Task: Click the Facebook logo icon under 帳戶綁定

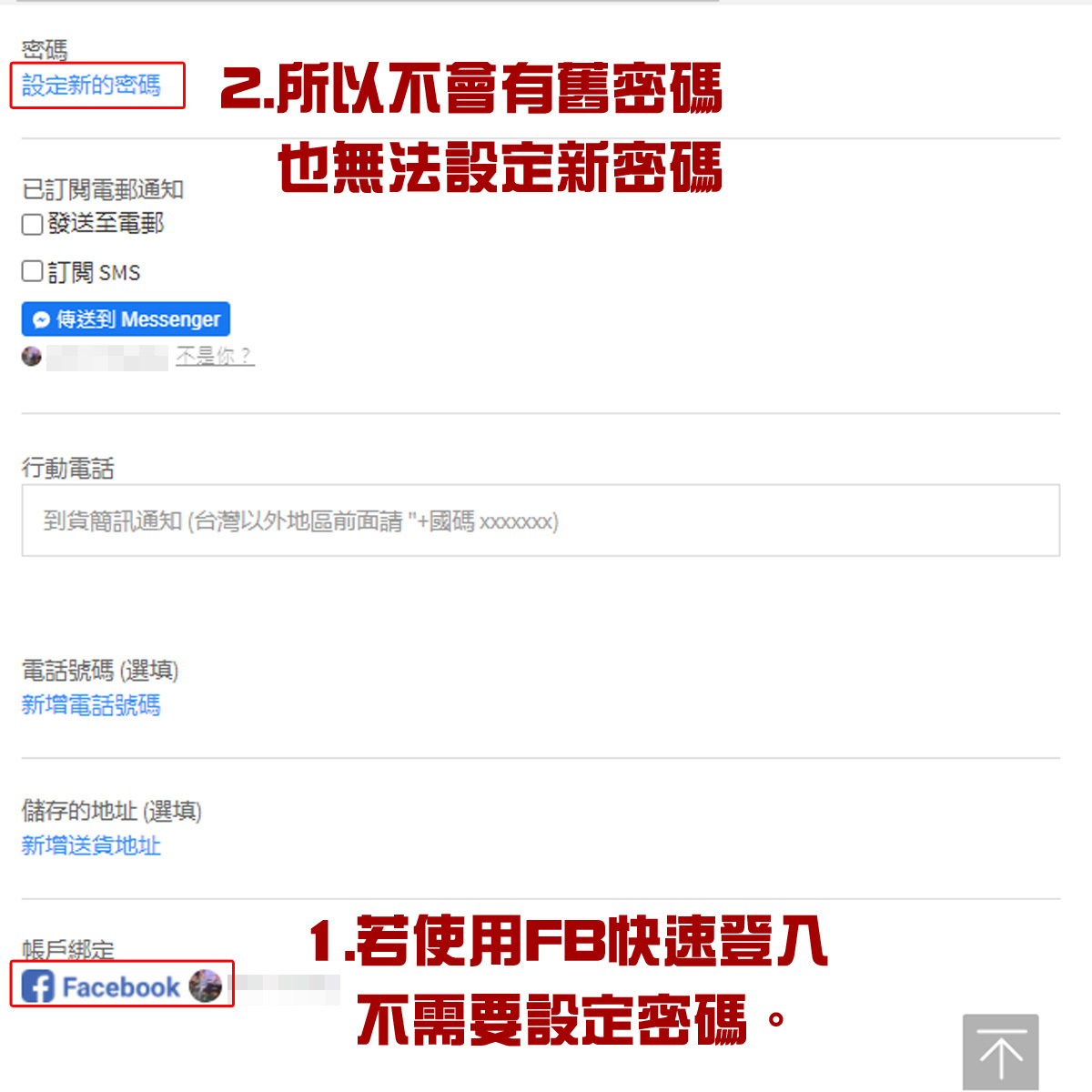Action: tap(38, 986)
